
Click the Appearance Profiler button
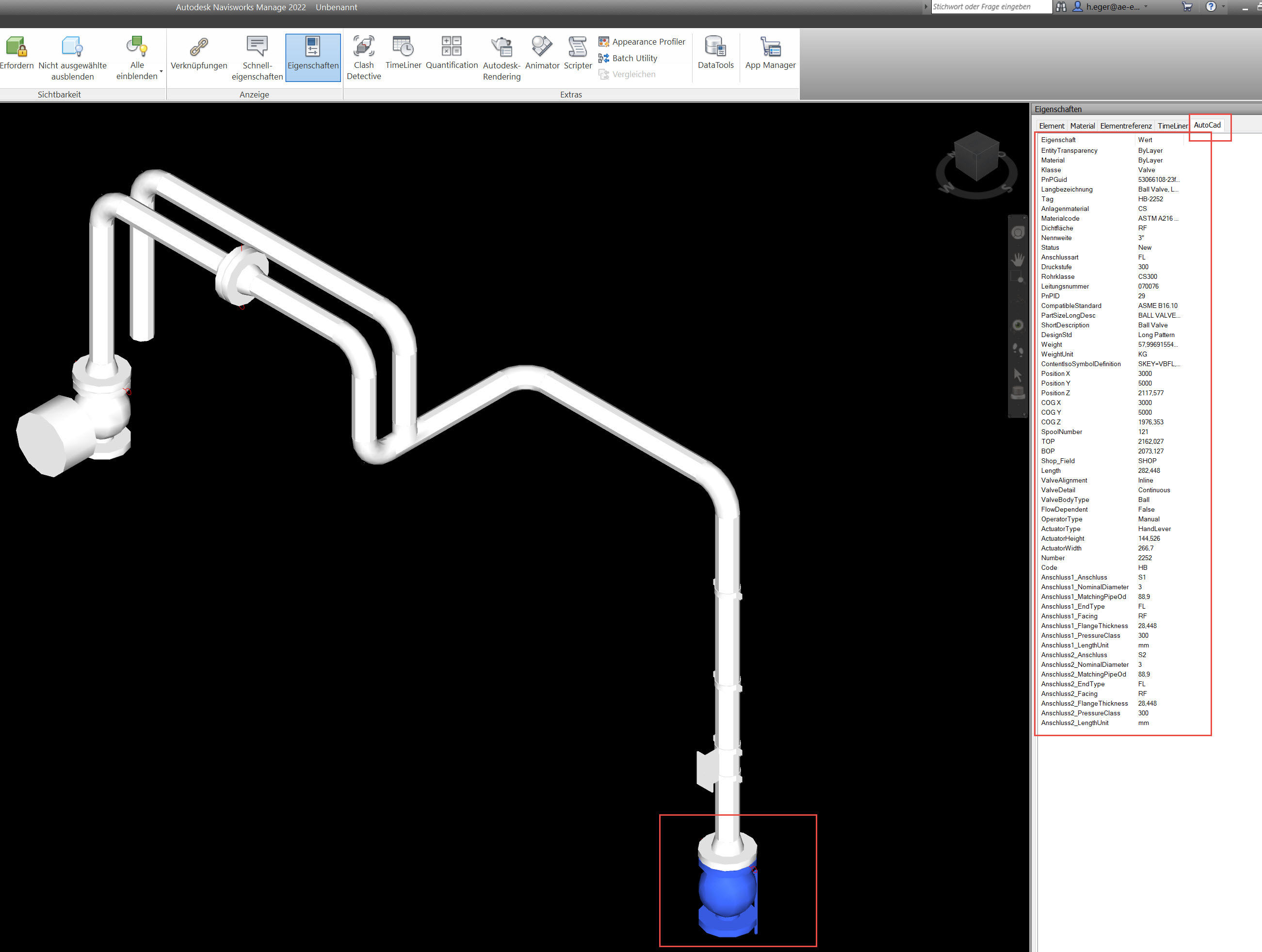click(642, 42)
